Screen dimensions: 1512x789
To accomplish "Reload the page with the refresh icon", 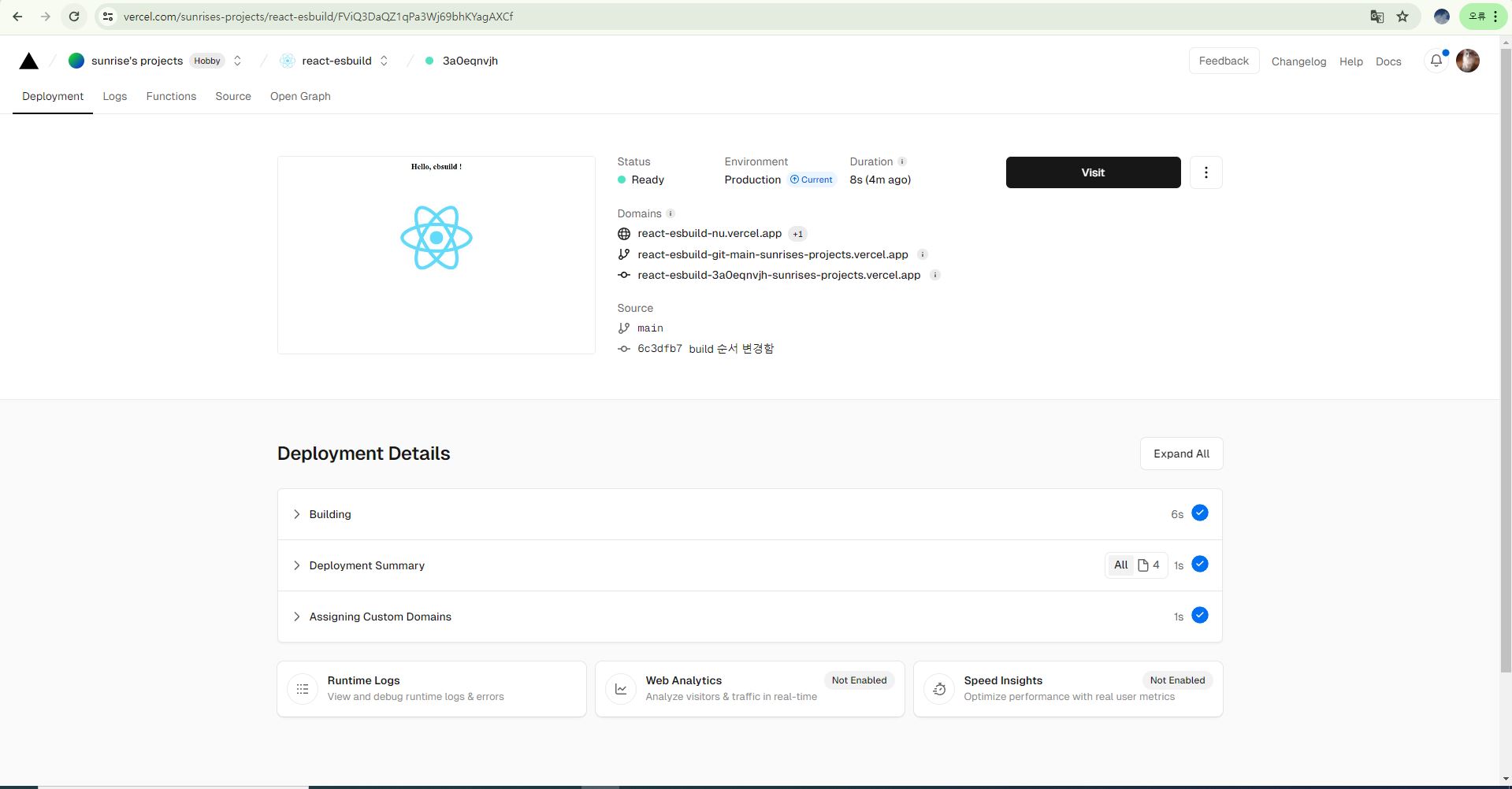I will [x=74, y=17].
